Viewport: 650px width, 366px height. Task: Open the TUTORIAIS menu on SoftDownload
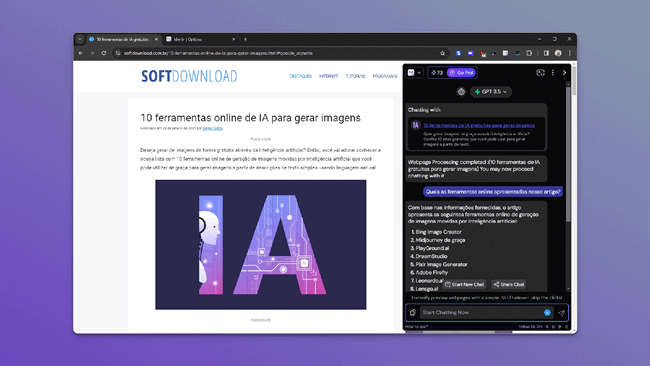(x=355, y=76)
